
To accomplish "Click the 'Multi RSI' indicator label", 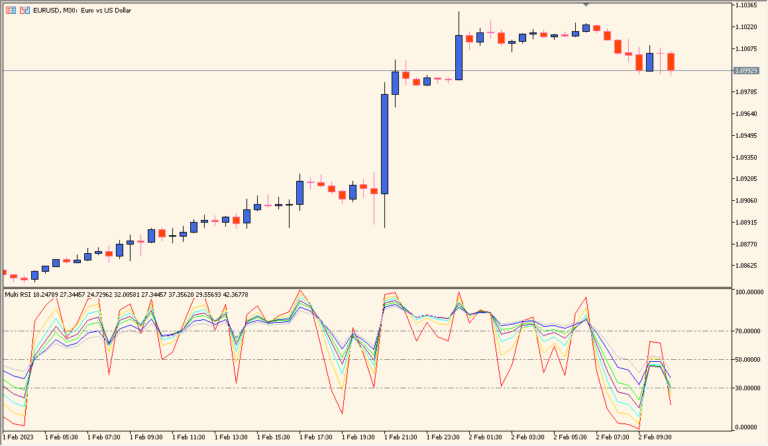I will 17,294.
